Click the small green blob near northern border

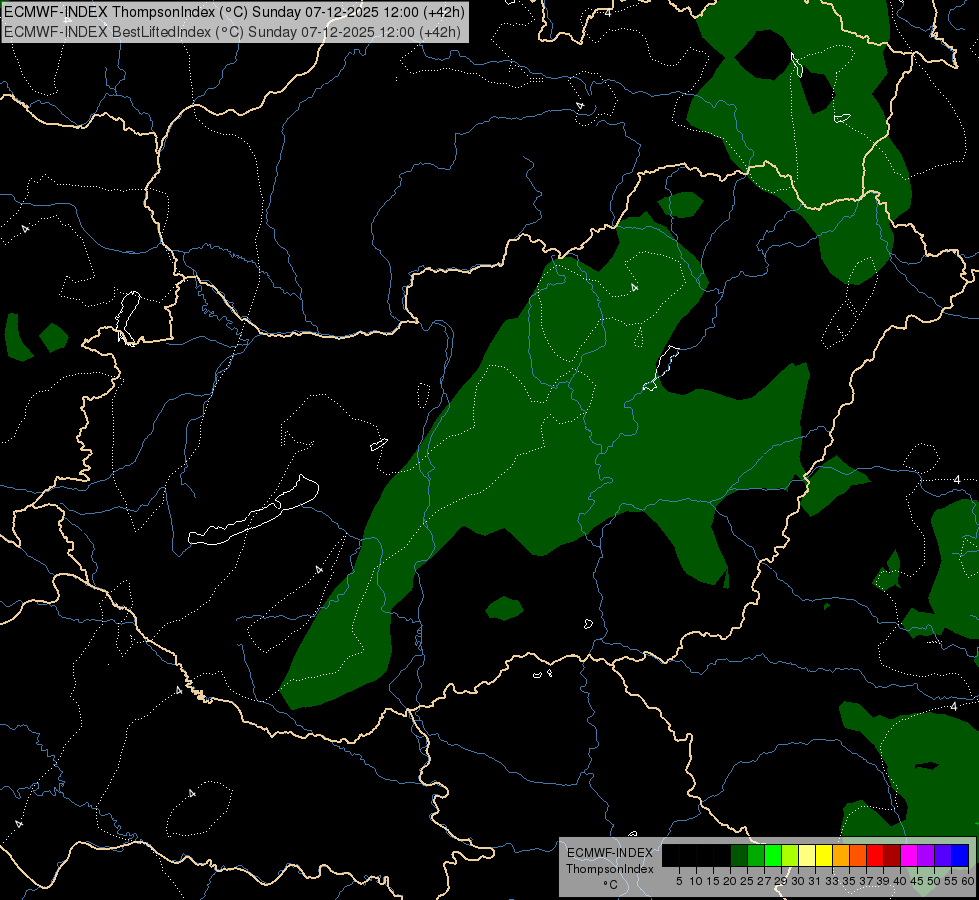pos(681,204)
